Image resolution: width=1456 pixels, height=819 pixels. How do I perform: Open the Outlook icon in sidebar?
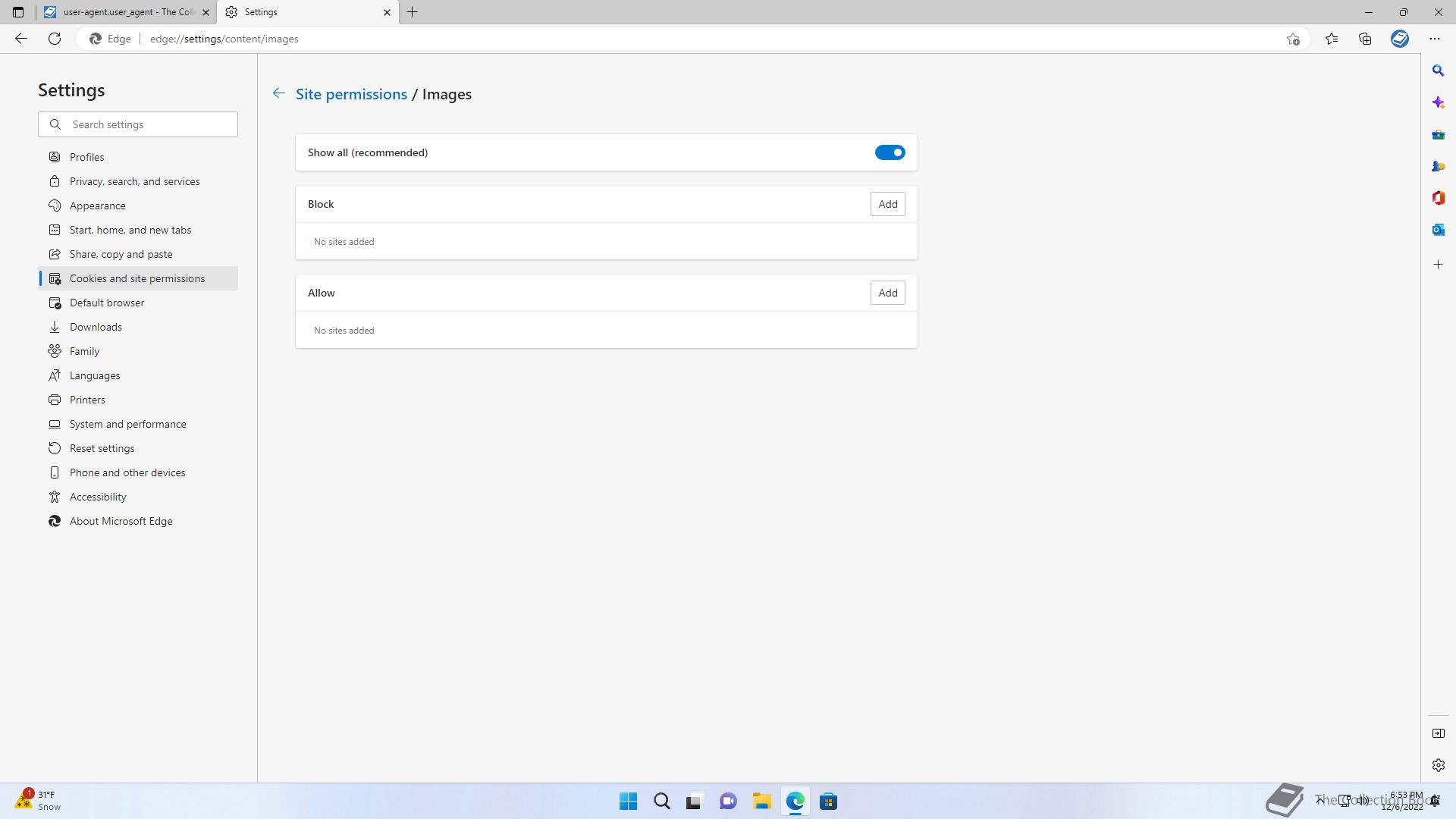[x=1438, y=230]
